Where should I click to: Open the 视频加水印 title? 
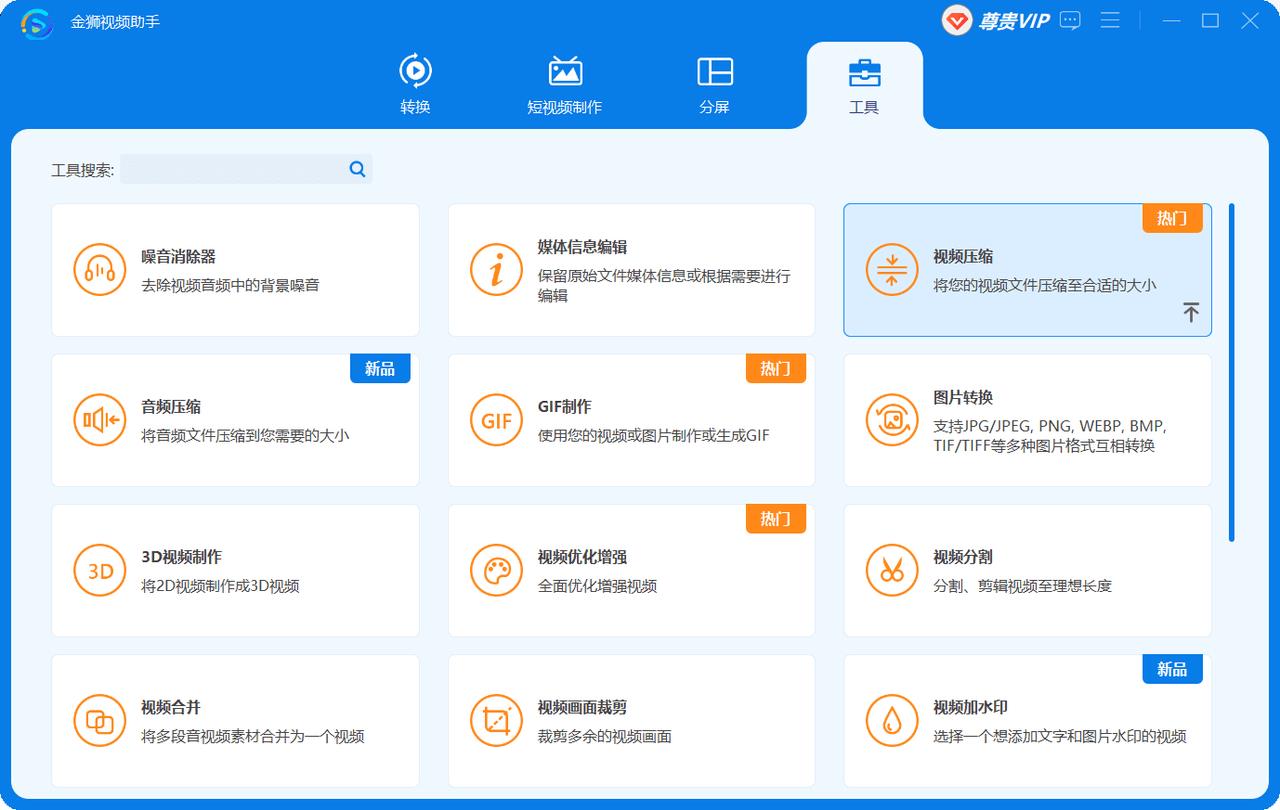tap(970, 707)
